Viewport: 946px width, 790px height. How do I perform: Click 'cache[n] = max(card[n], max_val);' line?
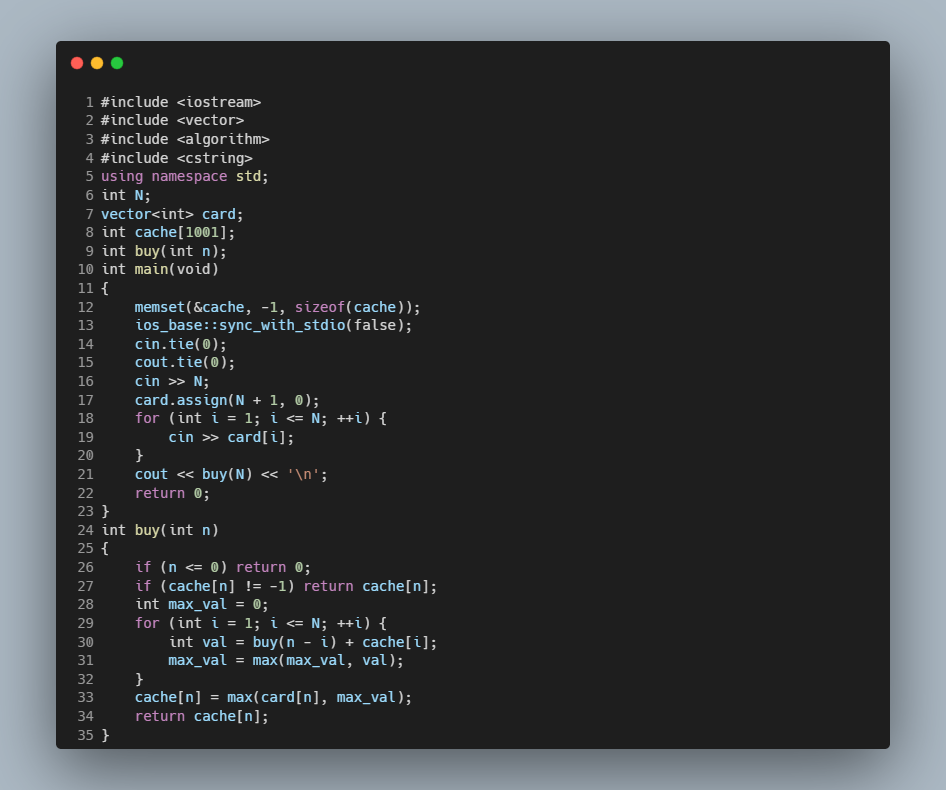273,697
